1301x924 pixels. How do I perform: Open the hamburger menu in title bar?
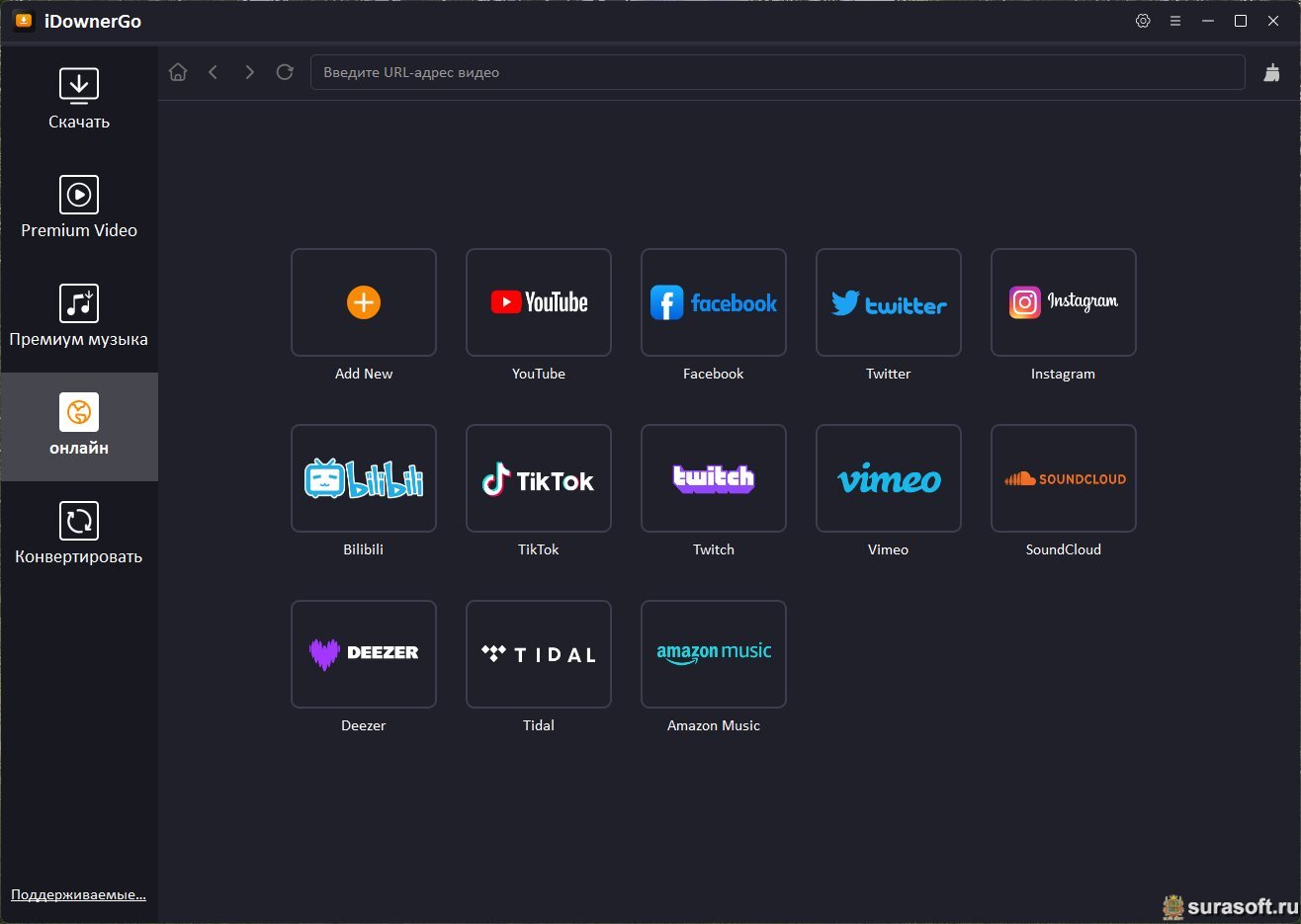coord(1175,21)
